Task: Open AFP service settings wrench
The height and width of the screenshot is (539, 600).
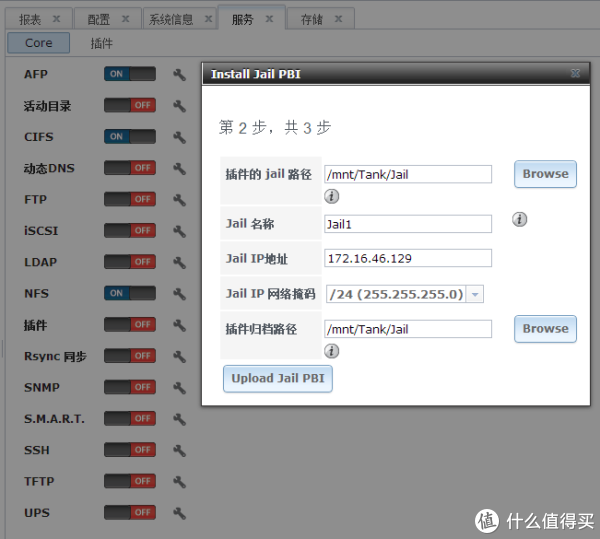Action: coord(179,74)
